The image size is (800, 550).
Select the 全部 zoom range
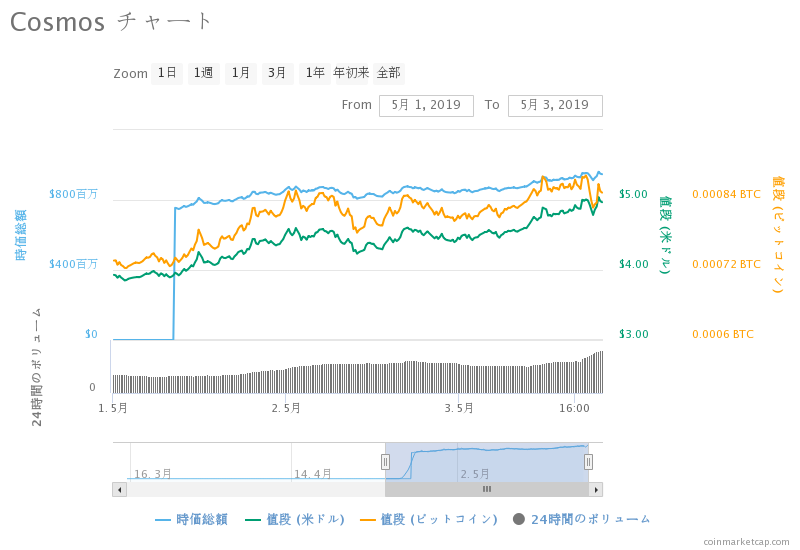click(x=389, y=73)
